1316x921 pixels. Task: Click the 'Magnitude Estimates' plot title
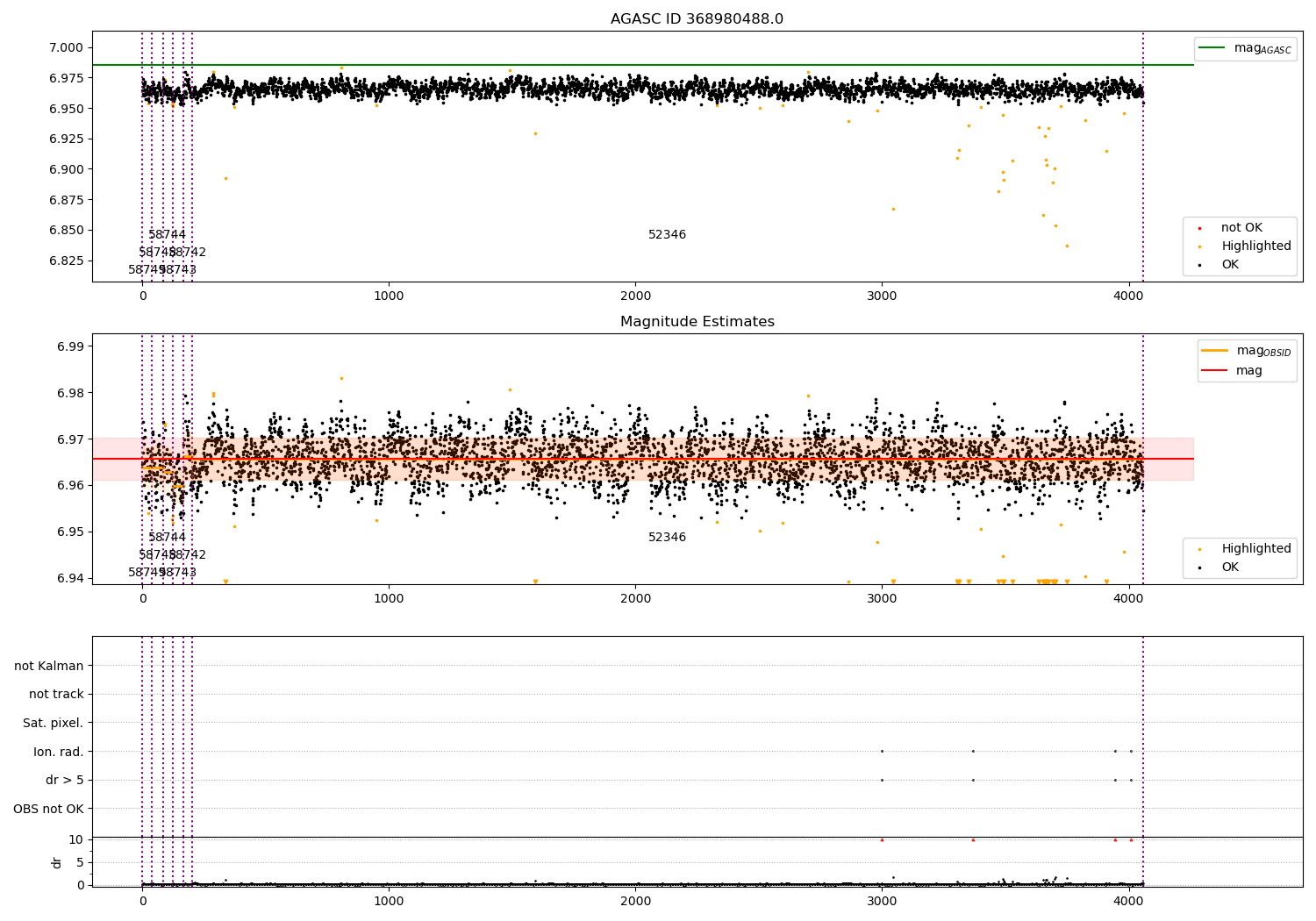(697, 322)
